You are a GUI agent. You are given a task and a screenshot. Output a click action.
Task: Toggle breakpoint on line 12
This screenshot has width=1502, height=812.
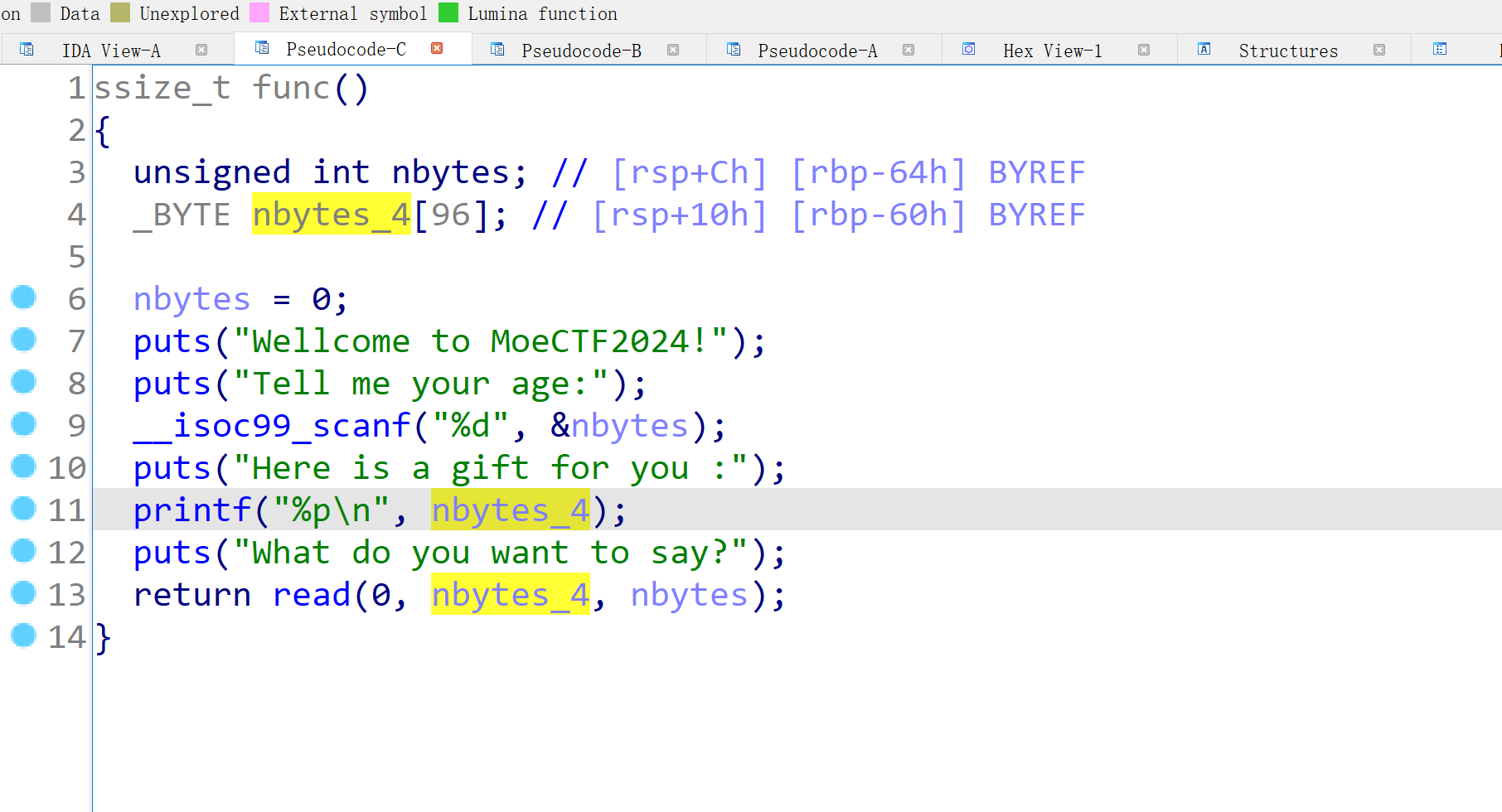(x=23, y=550)
